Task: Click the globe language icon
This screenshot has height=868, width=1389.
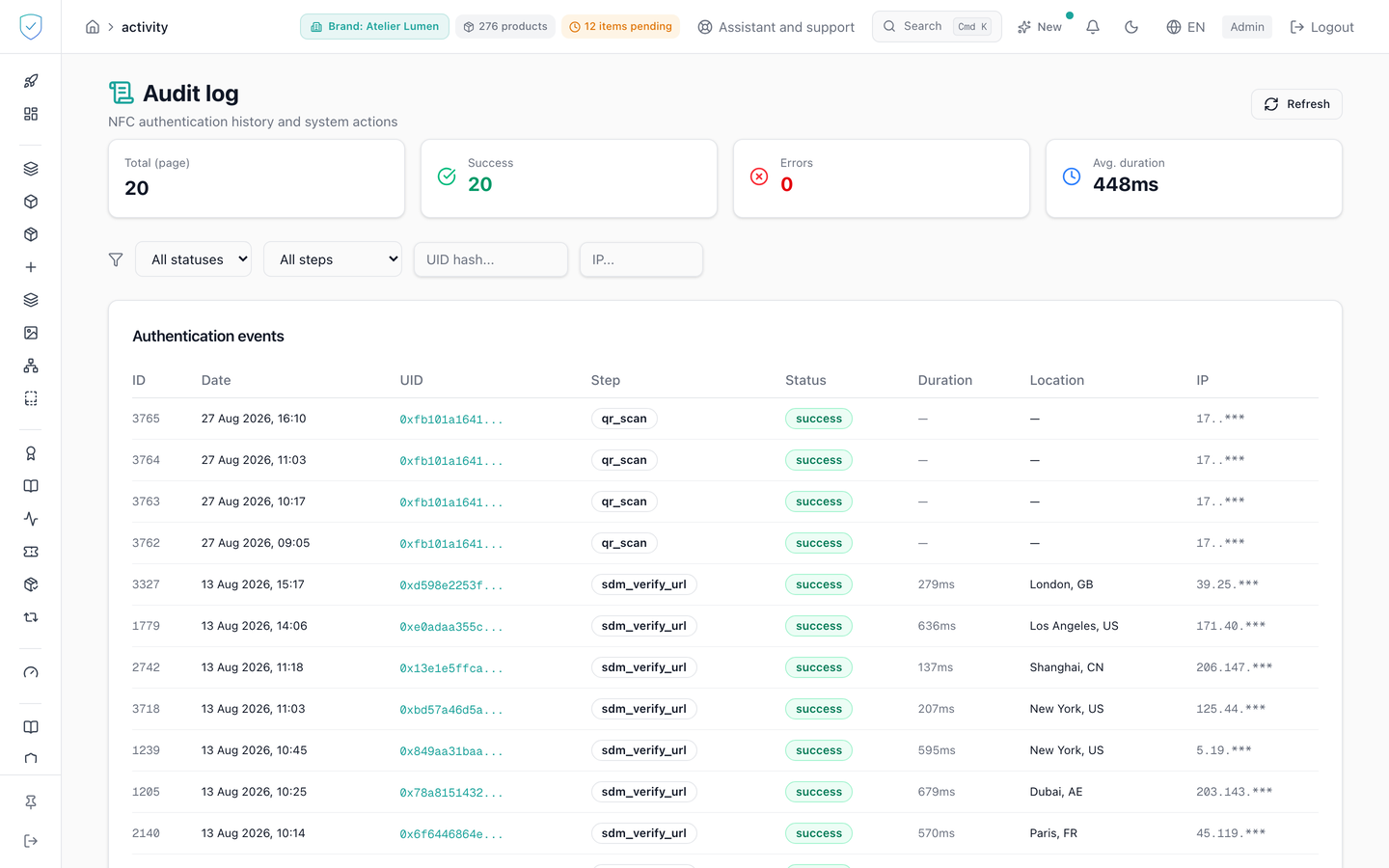Action: [1174, 27]
